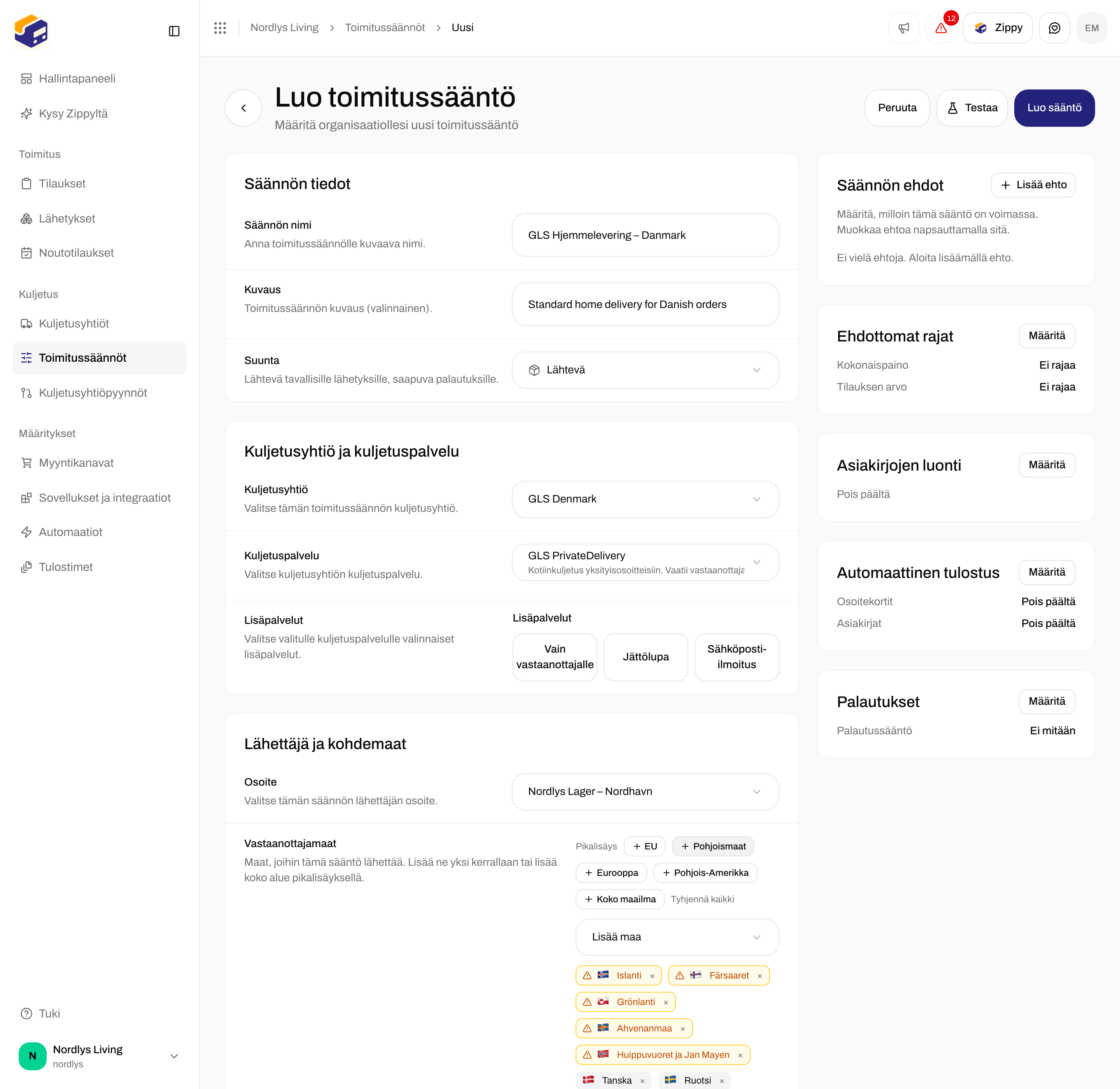1120x1089 pixels.
Task: Remove Islanti country chip
Action: (x=652, y=976)
